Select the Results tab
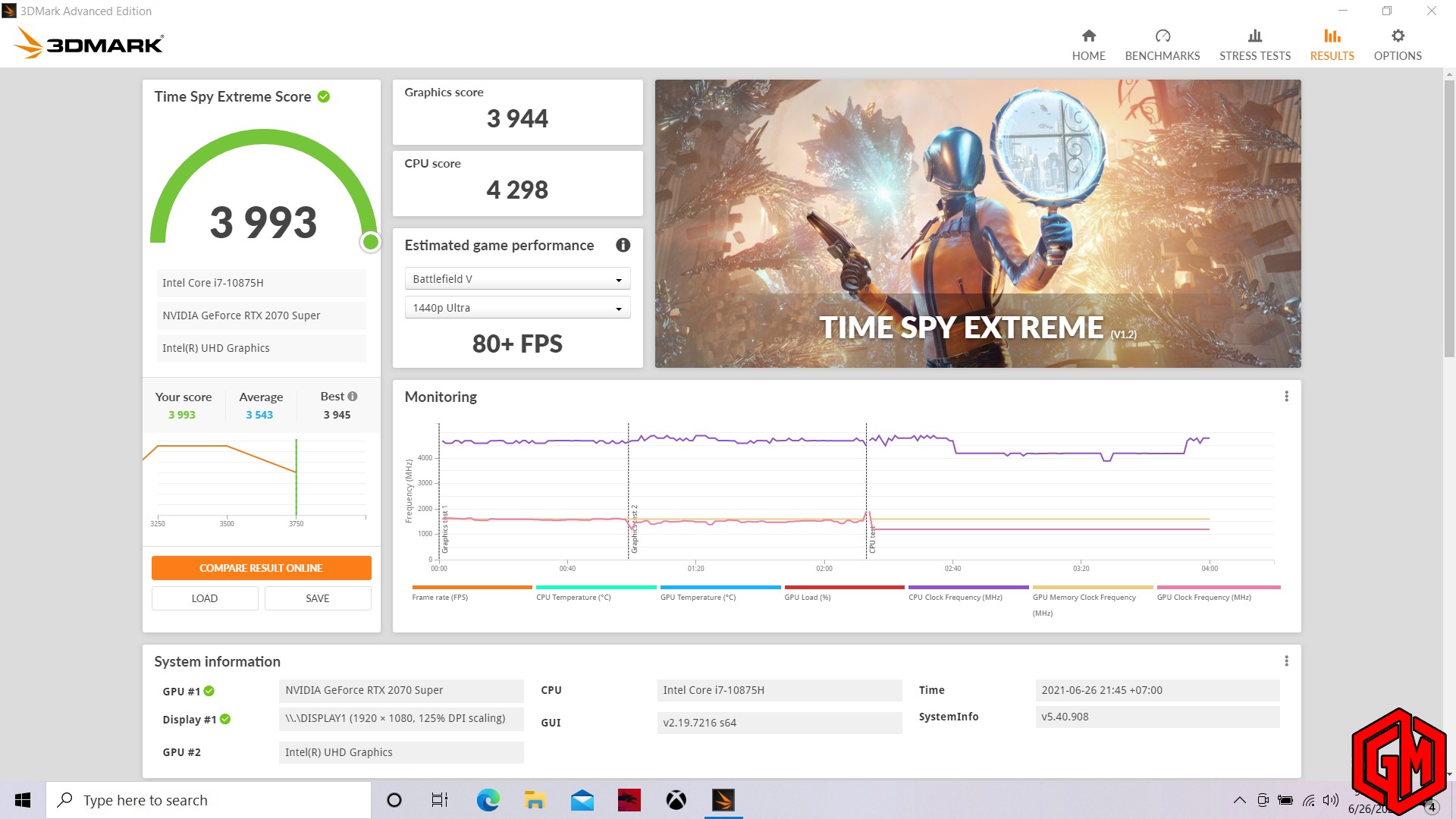Screen dimensions: 1456x819 pos(1332,45)
